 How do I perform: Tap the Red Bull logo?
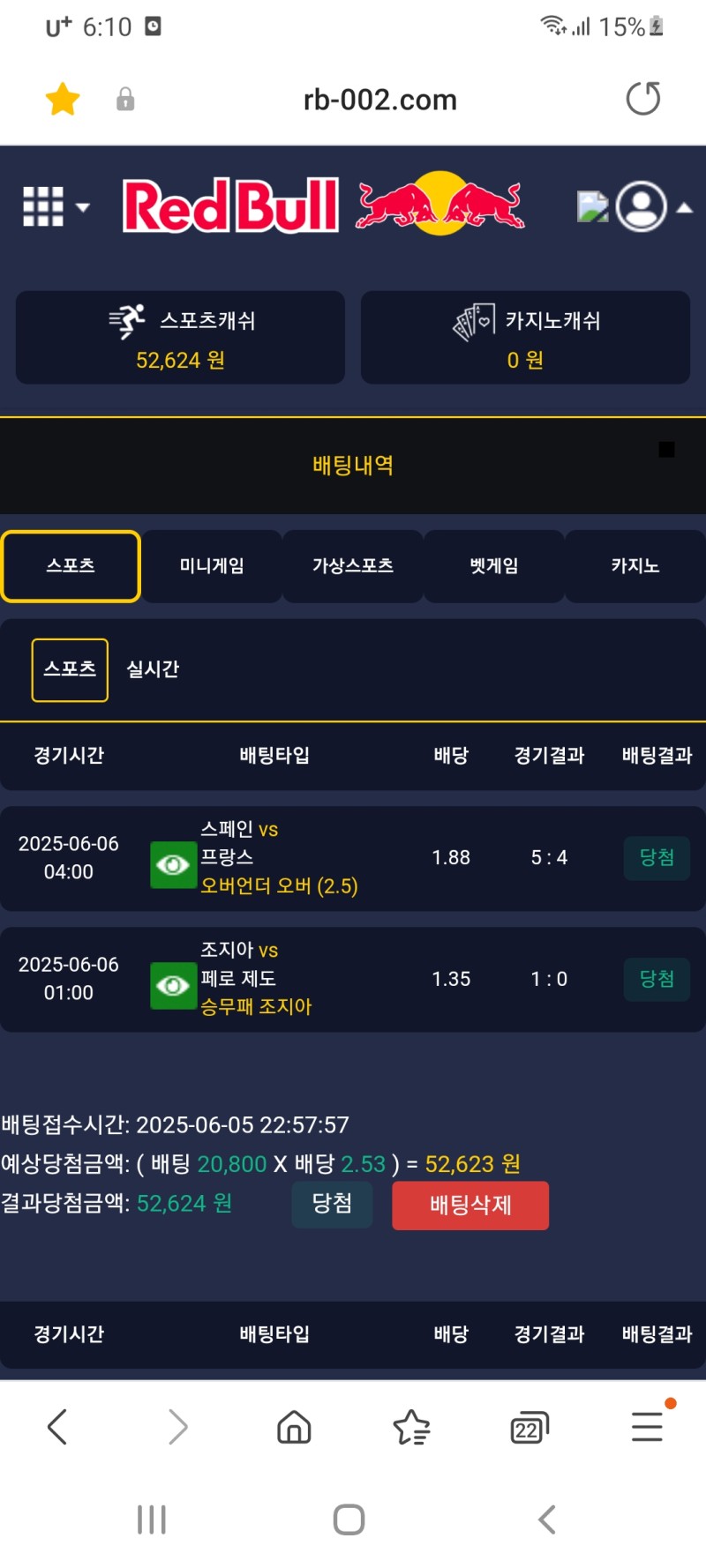(323, 205)
